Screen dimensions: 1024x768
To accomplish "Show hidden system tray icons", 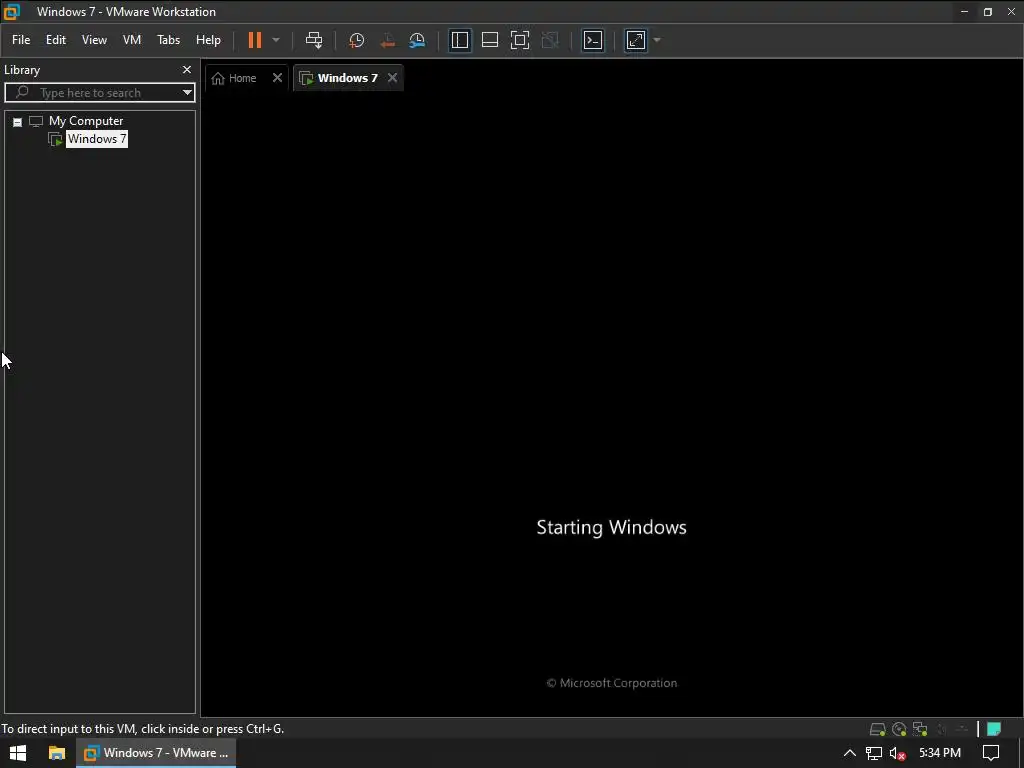I will click(x=850, y=753).
